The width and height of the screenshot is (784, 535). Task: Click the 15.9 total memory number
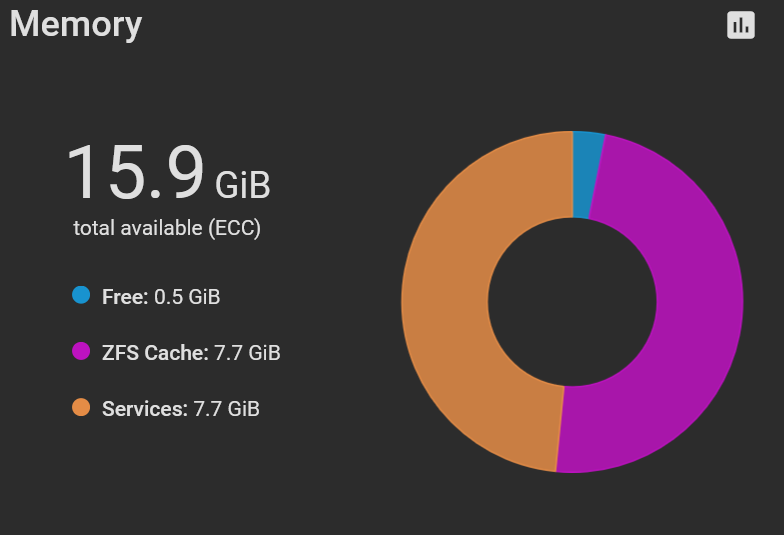(x=135, y=173)
